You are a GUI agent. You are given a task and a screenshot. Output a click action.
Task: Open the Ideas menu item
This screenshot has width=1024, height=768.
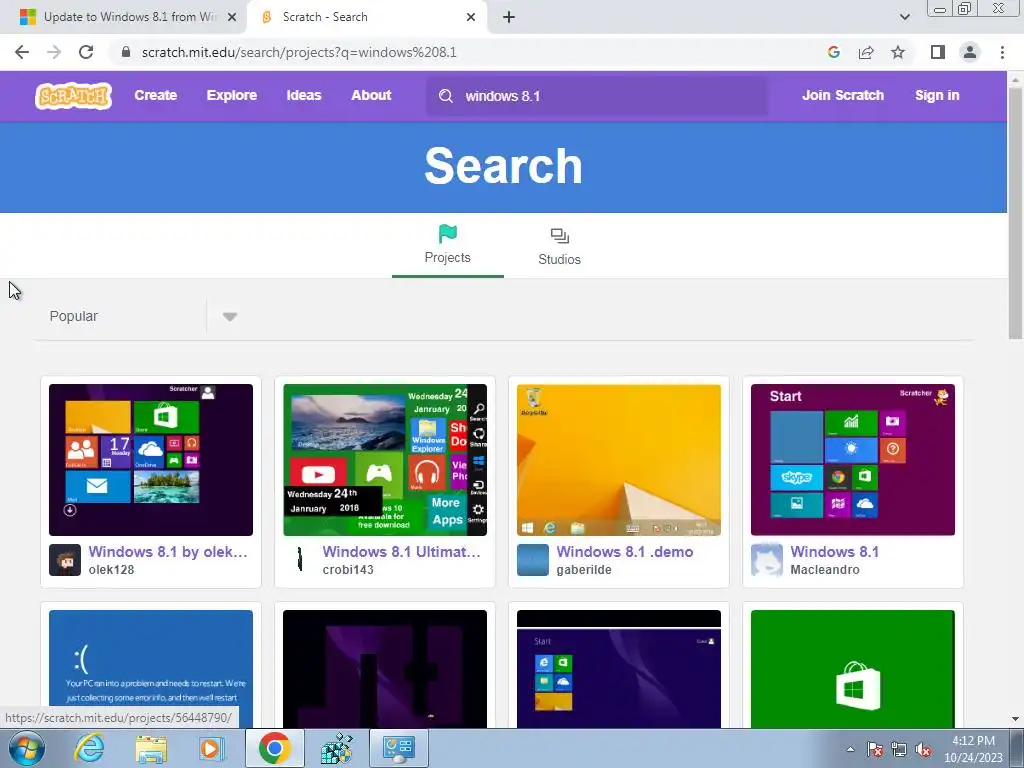[304, 95]
